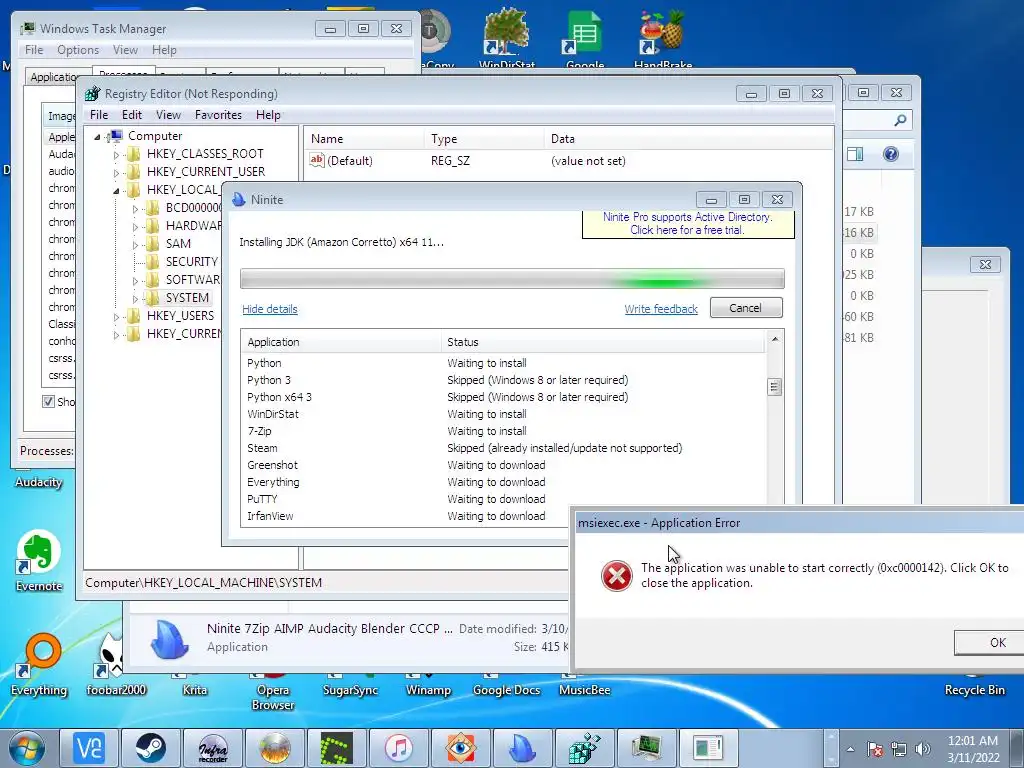Click the error icon in msiexec dialog
Viewport: 1024px width, 768px height.
tap(616, 576)
